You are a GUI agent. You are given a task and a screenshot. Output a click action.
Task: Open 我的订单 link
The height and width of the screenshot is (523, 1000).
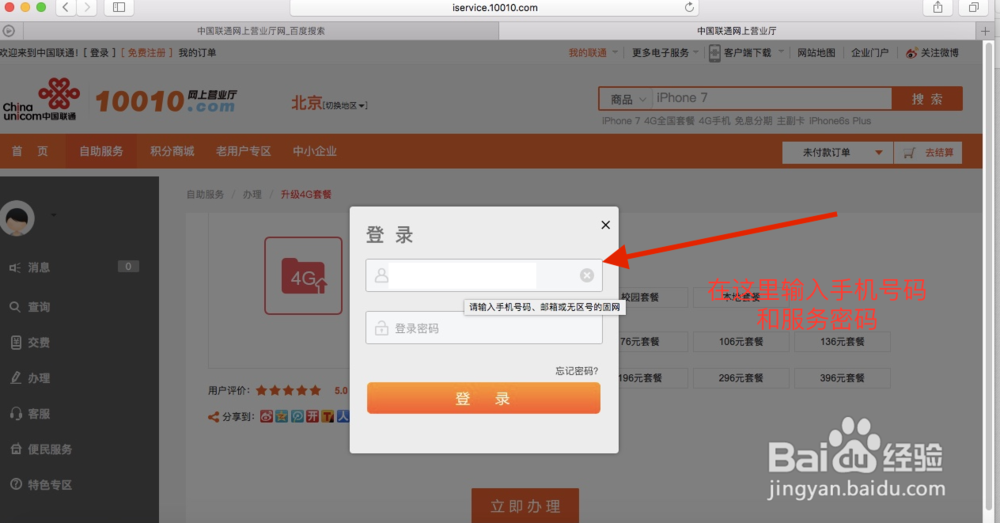197,53
